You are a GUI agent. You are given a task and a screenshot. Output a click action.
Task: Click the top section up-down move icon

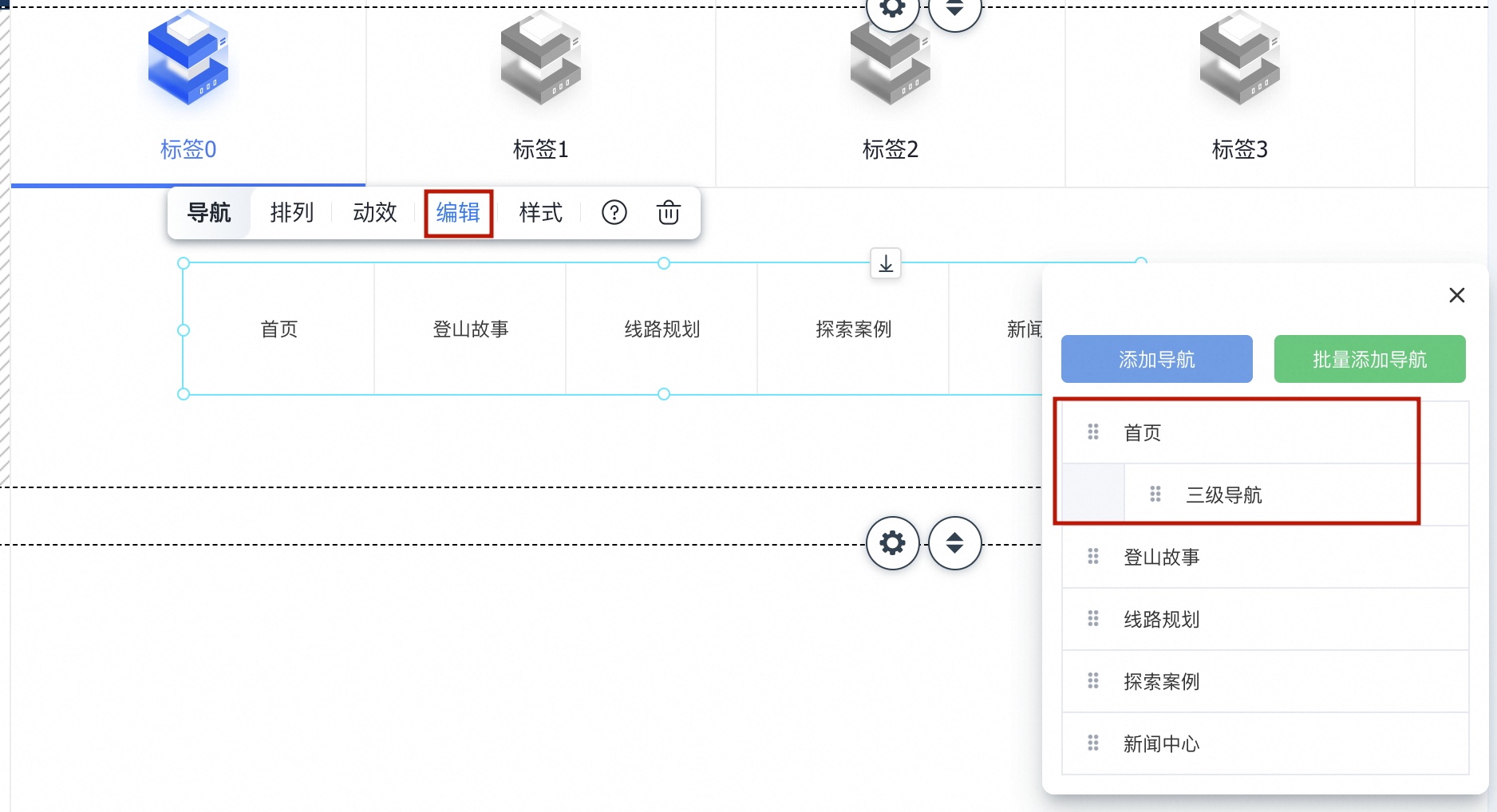pyautogui.click(x=955, y=10)
